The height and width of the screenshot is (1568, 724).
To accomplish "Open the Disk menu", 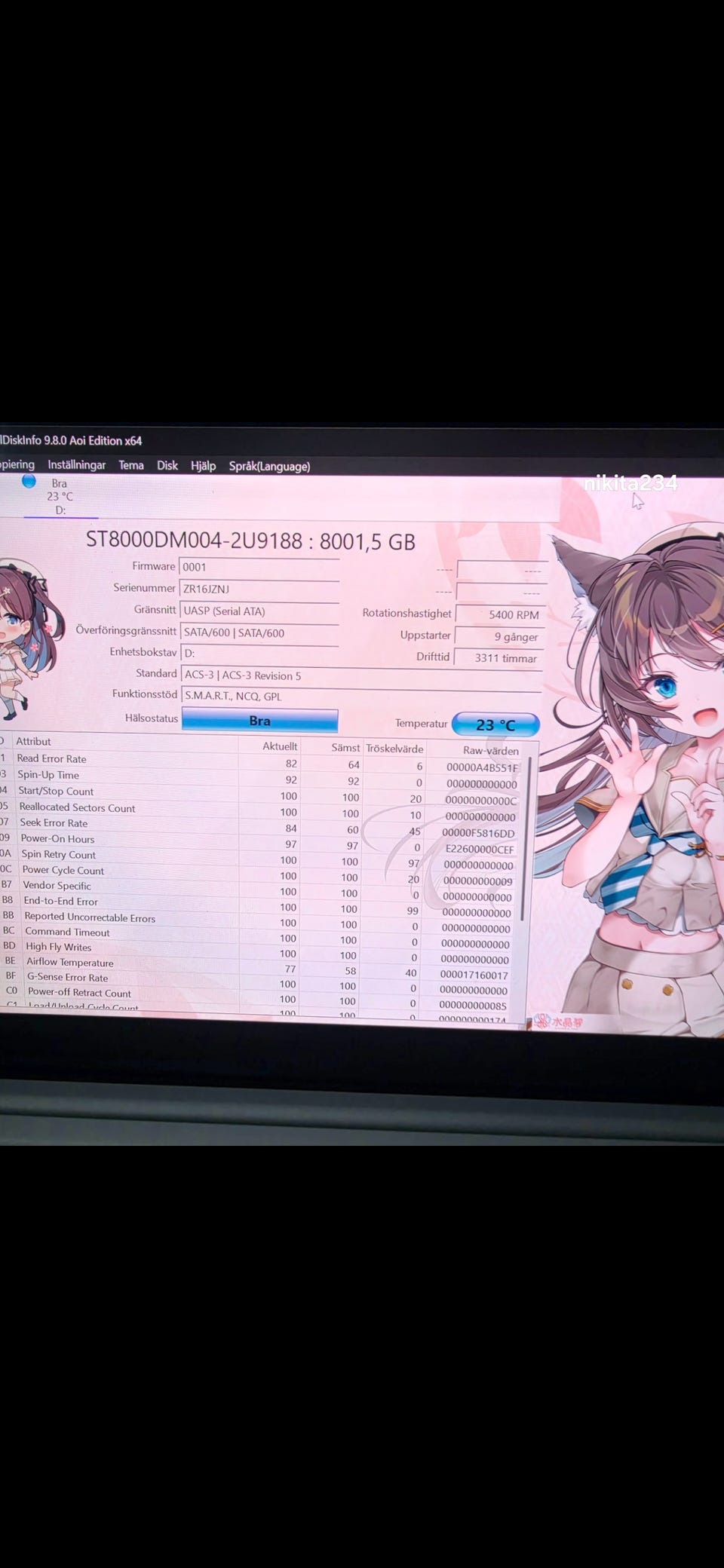I will (x=167, y=465).
